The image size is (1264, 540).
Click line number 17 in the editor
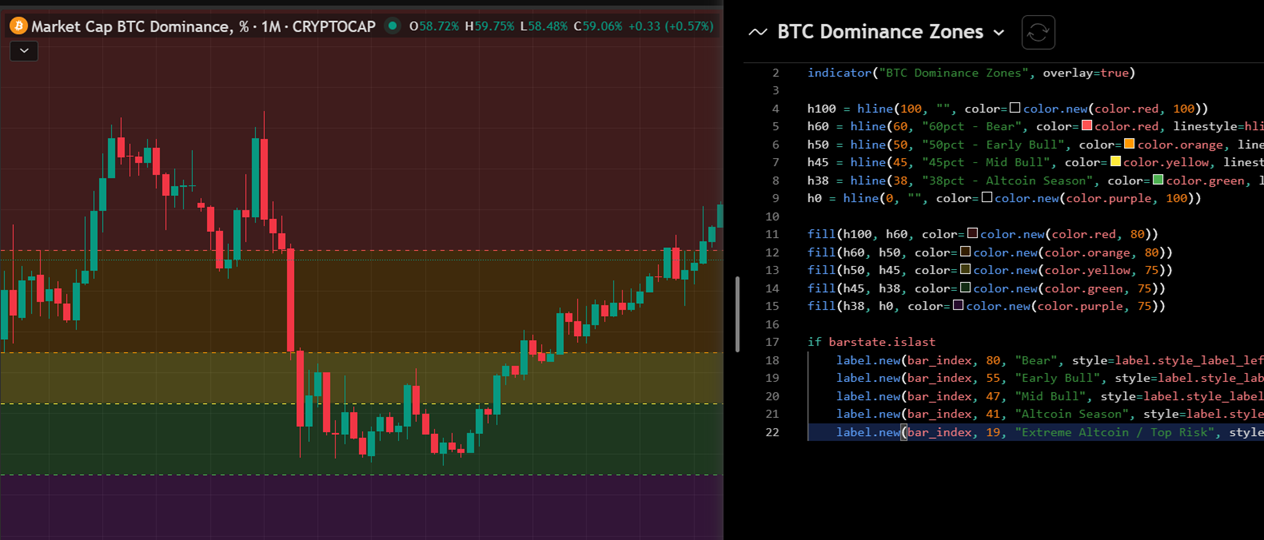(x=773, y=342)
